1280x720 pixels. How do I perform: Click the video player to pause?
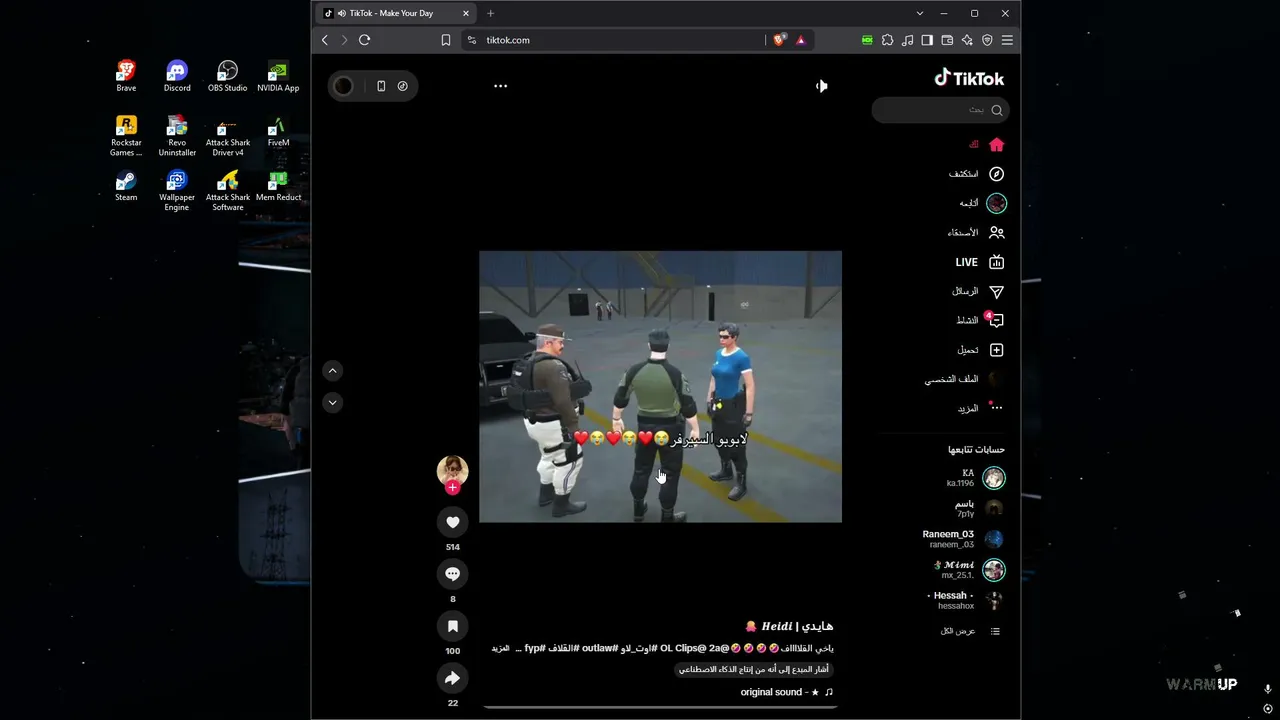[x=660, y=386]
